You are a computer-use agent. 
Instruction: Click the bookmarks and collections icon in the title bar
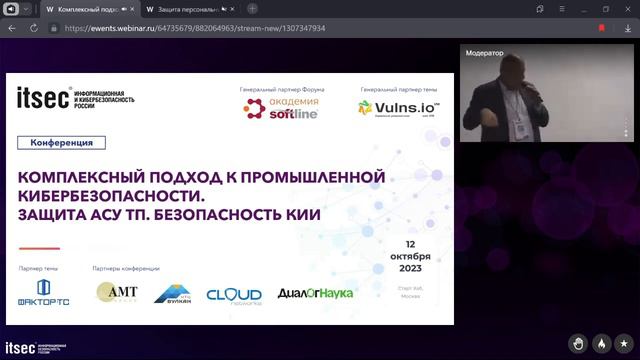point(540,9)
